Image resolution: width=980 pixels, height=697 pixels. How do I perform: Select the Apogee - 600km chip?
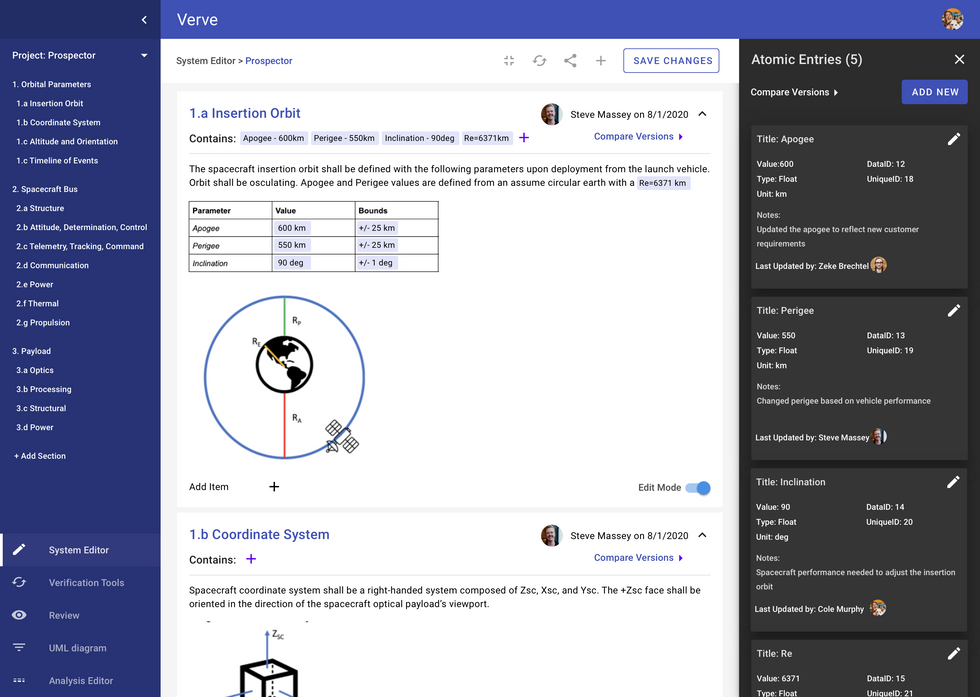pyautogui.click(x=273, y=138)
